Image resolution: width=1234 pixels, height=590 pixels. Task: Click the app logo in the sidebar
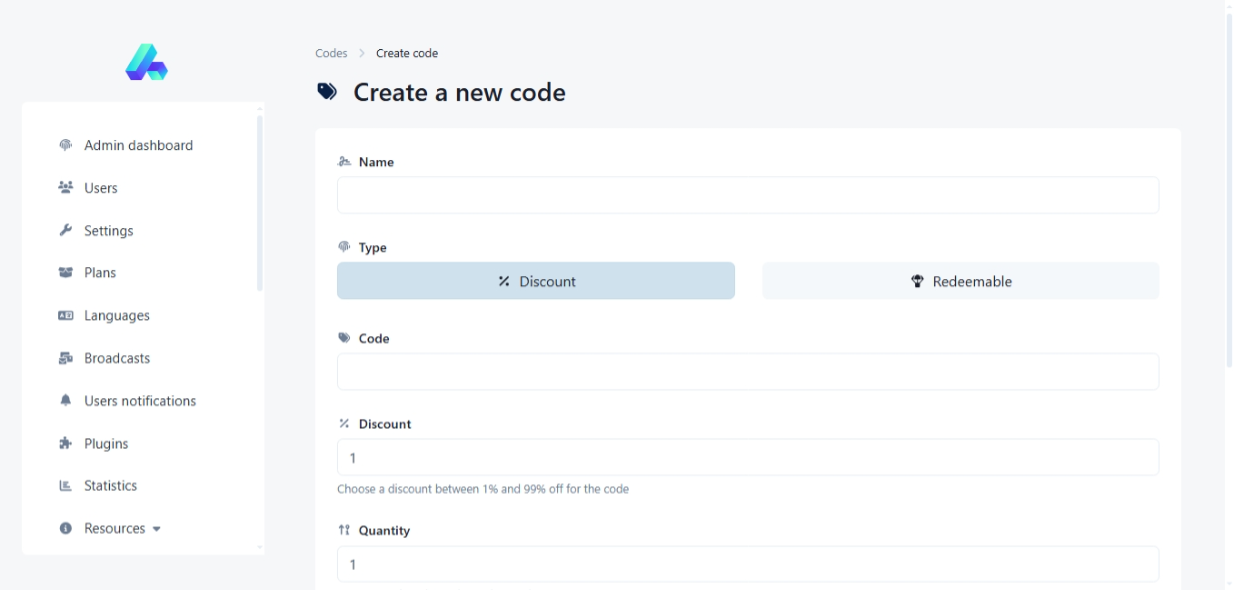coord(146,62)
